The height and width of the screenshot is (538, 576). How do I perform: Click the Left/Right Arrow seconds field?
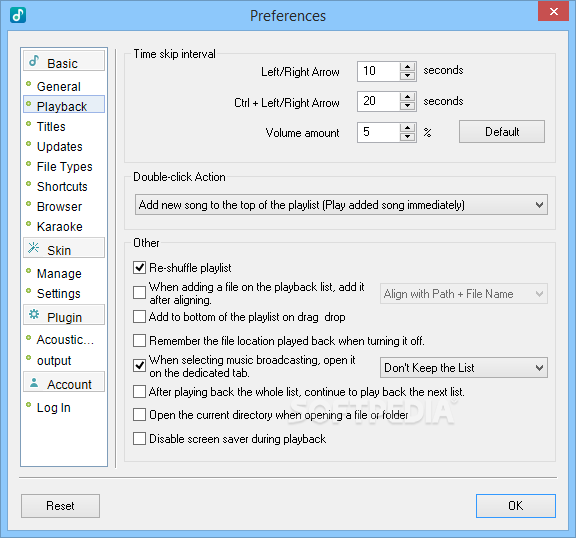[379, 71]
